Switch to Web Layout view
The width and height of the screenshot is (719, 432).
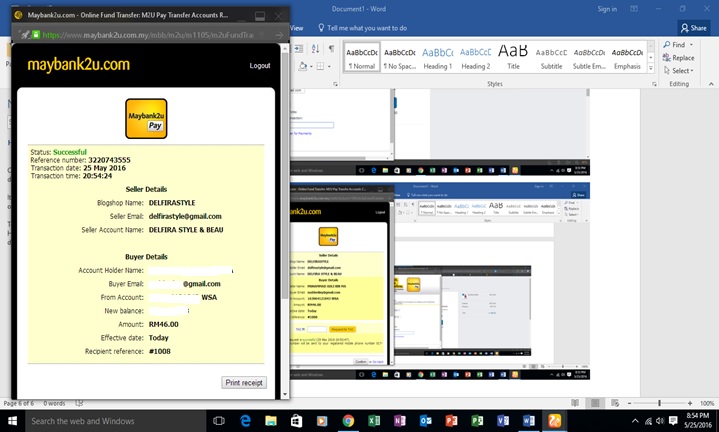point(615,403)
